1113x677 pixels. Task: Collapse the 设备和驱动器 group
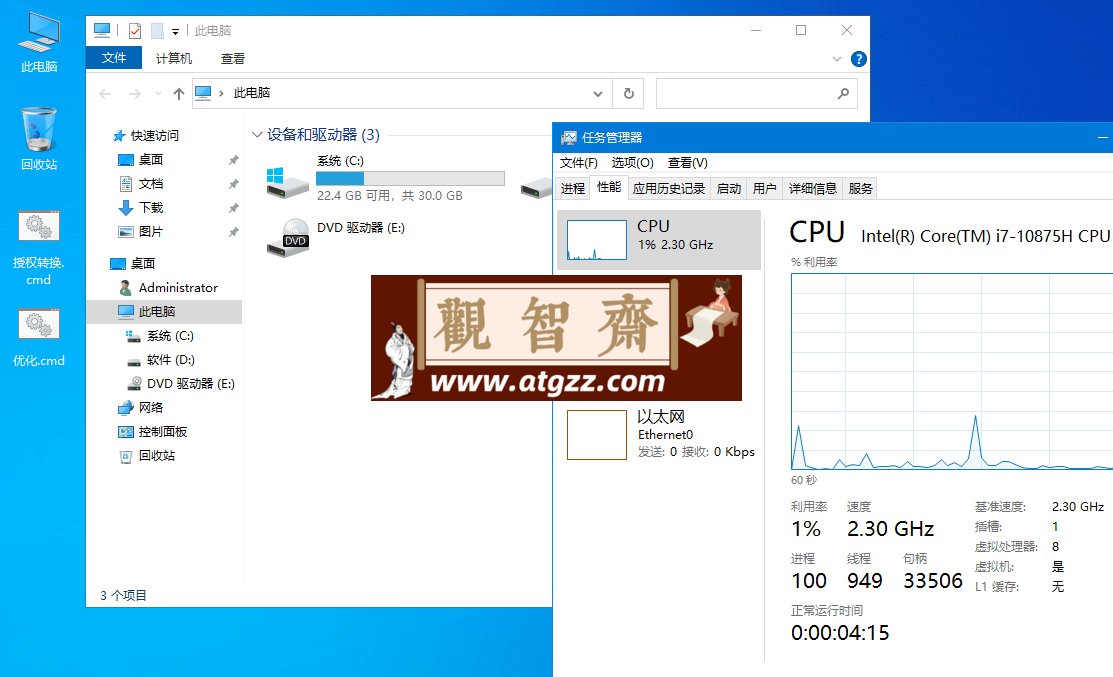257,135
